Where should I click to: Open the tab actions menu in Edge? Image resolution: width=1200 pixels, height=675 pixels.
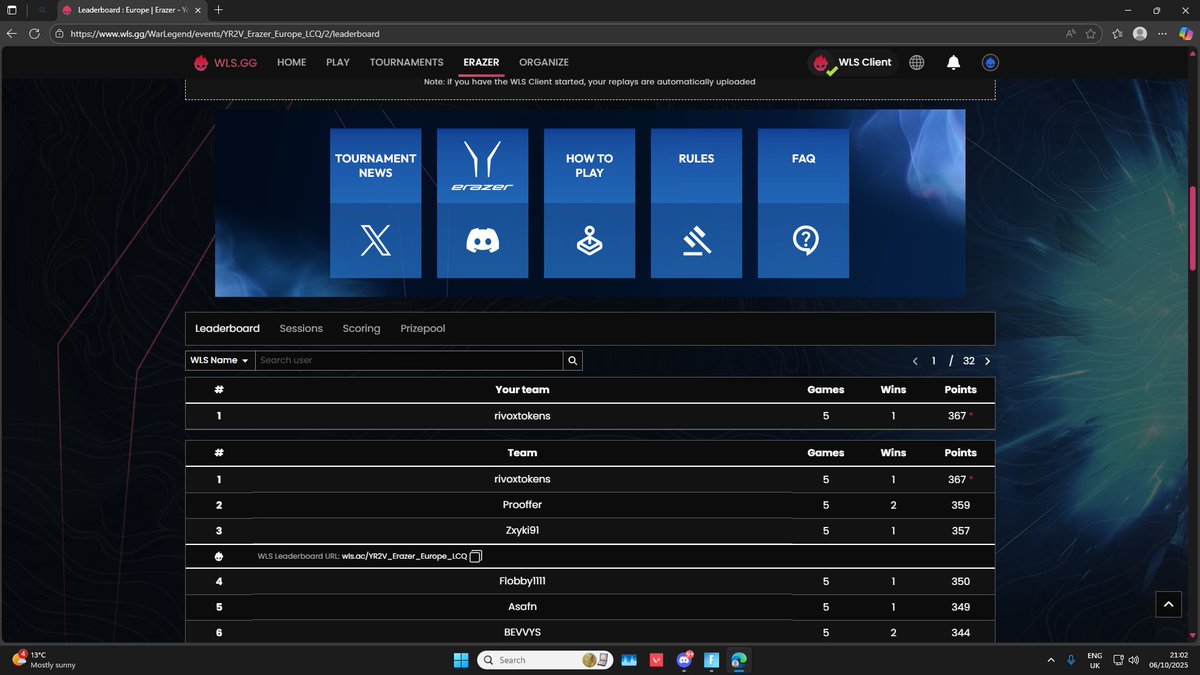pos(12,10)
